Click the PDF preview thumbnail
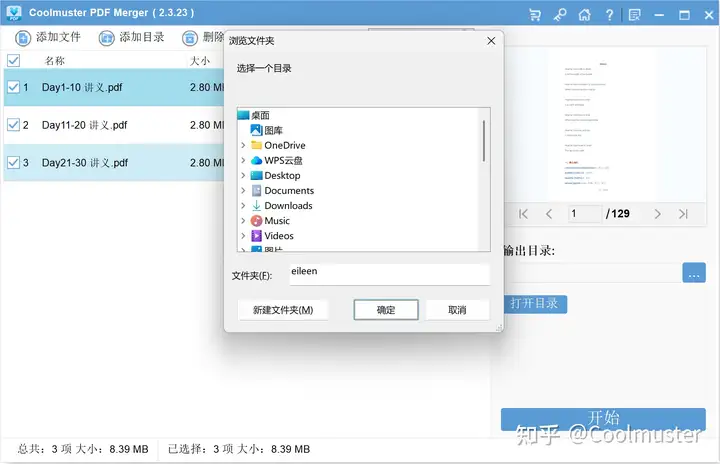This screenshot has height=464, width=720. (605, 124)
